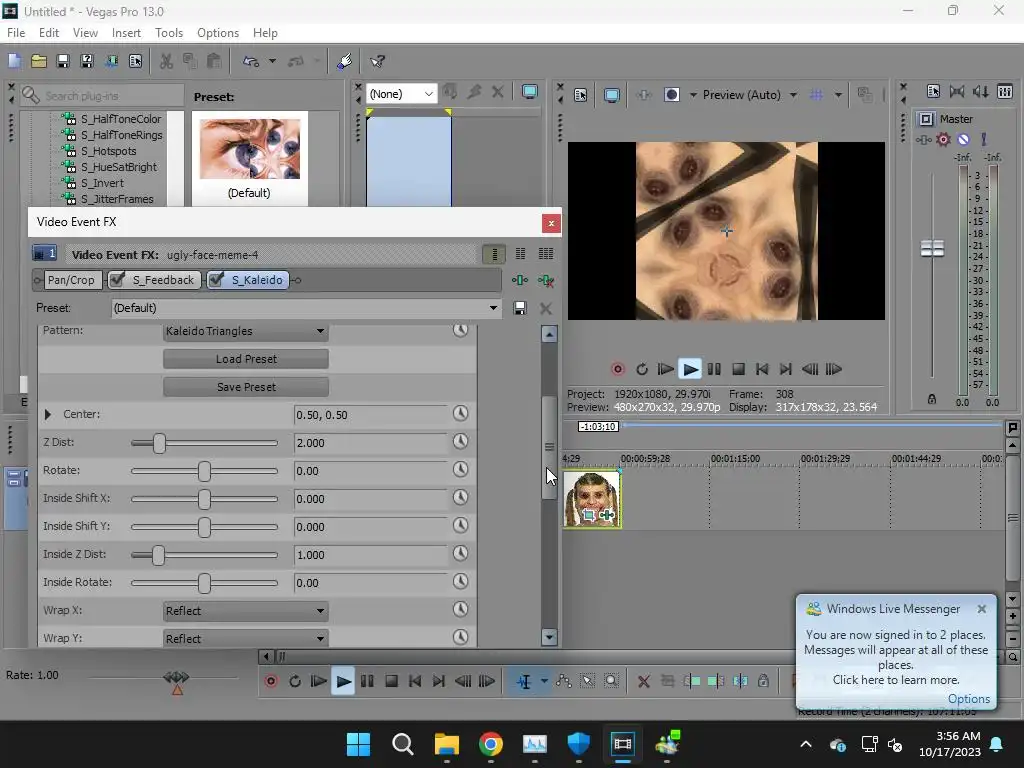Click the Inside Rotate slider handle
Screen dimensions: 1024x768
coord(204,583)
